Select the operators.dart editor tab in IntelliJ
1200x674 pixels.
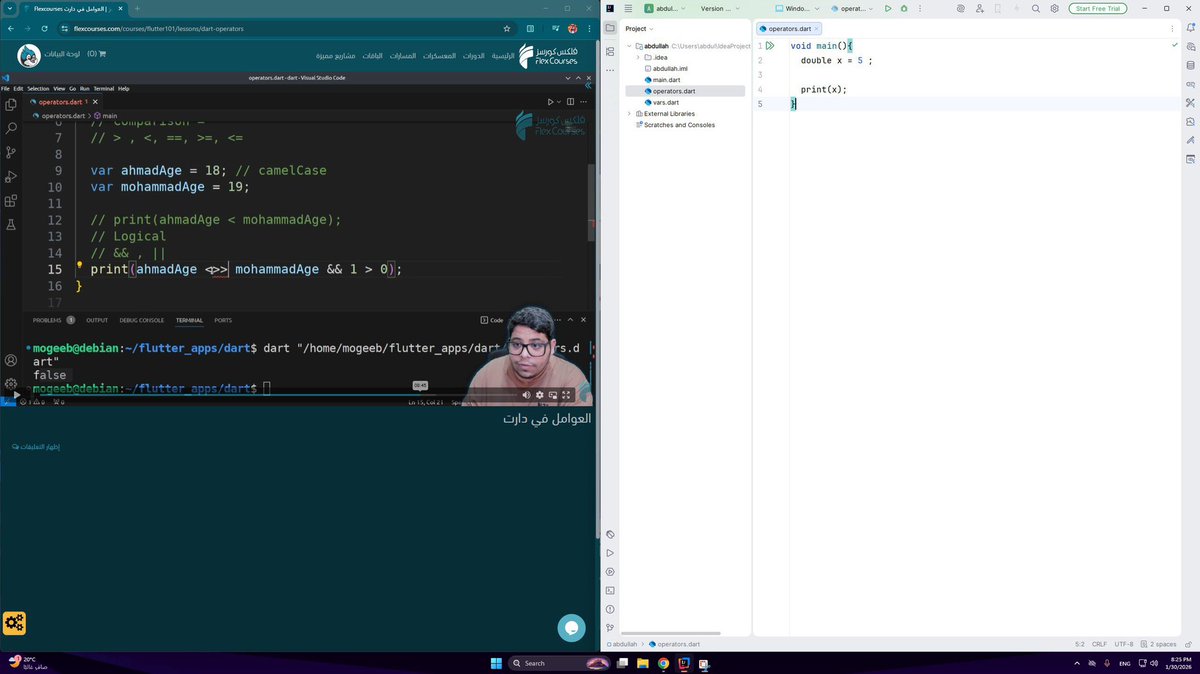pyautogui.click(x=790, y=28)
